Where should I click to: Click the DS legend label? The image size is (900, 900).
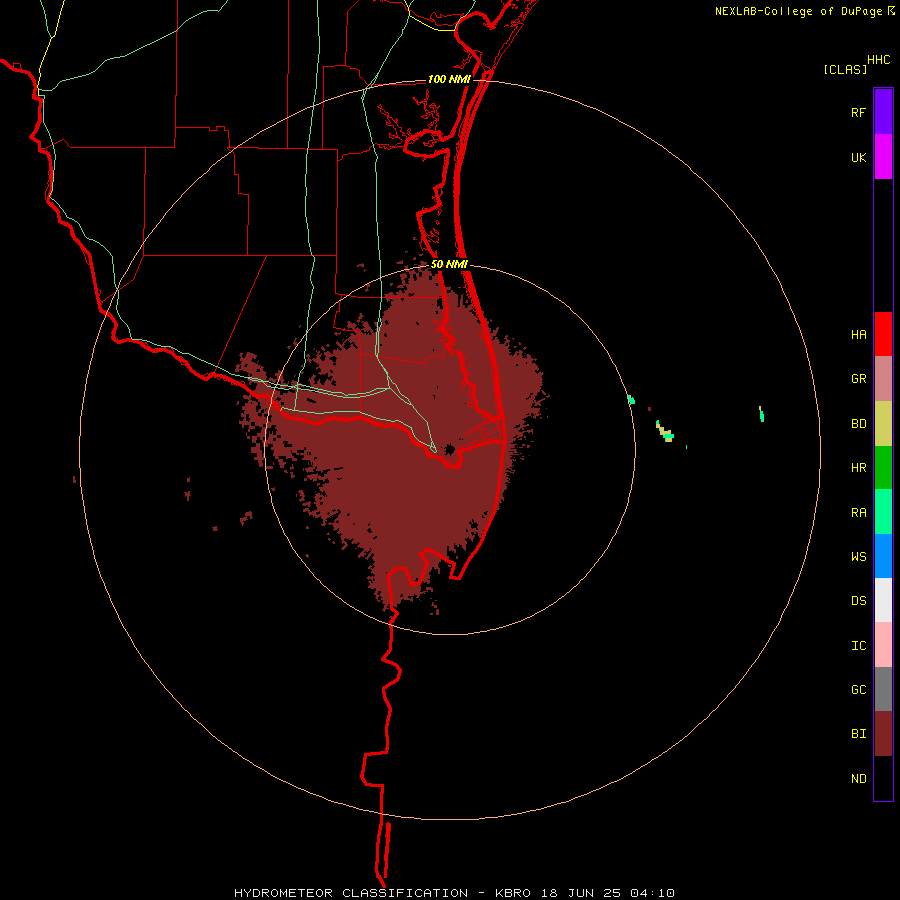click(x=858, y=601)
